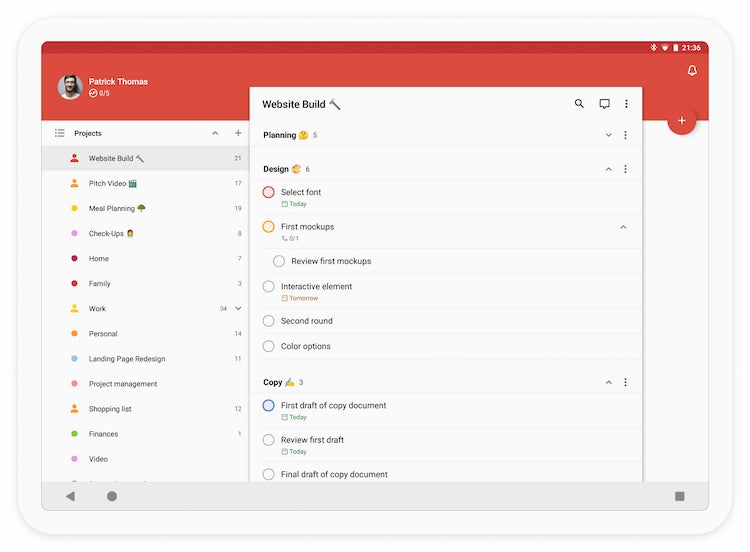This screenshot has height=552, width=750.
Task: Open Patrick Thomas profile avatar
Action: tap(70, 87)
